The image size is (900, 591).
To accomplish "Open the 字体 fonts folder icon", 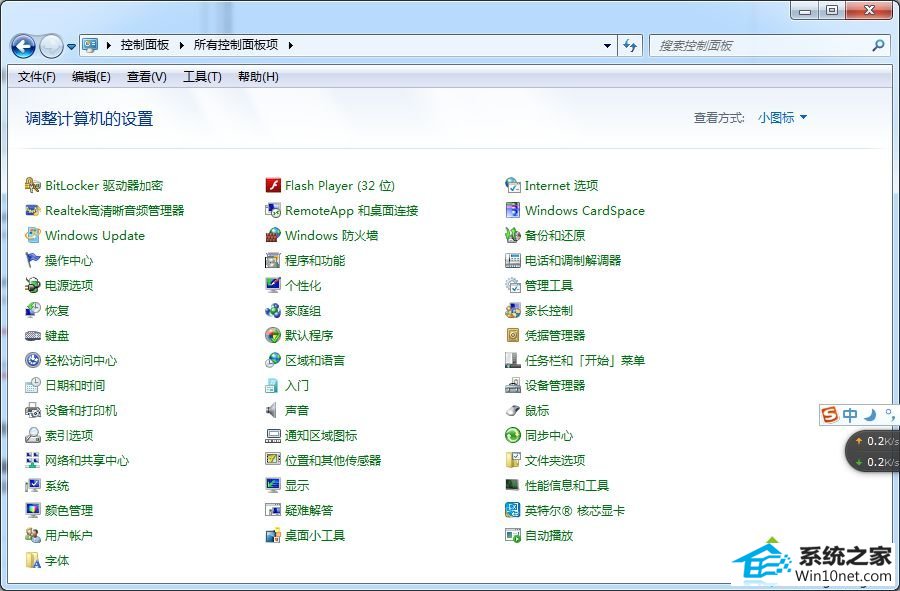I will point(33,561).
